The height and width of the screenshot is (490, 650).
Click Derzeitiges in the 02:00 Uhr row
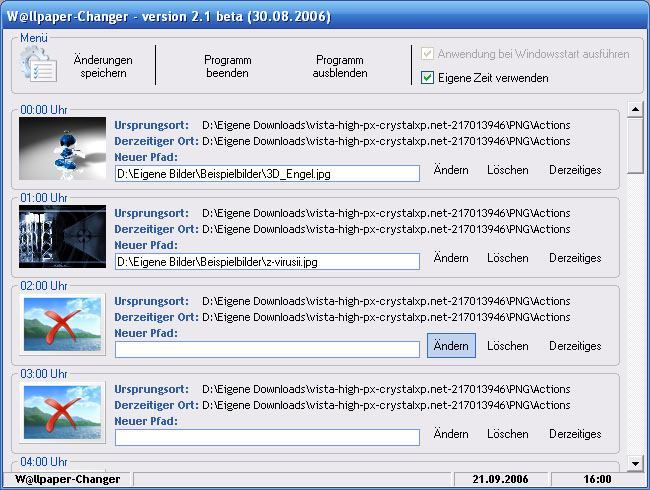click(x=575, y=345)
